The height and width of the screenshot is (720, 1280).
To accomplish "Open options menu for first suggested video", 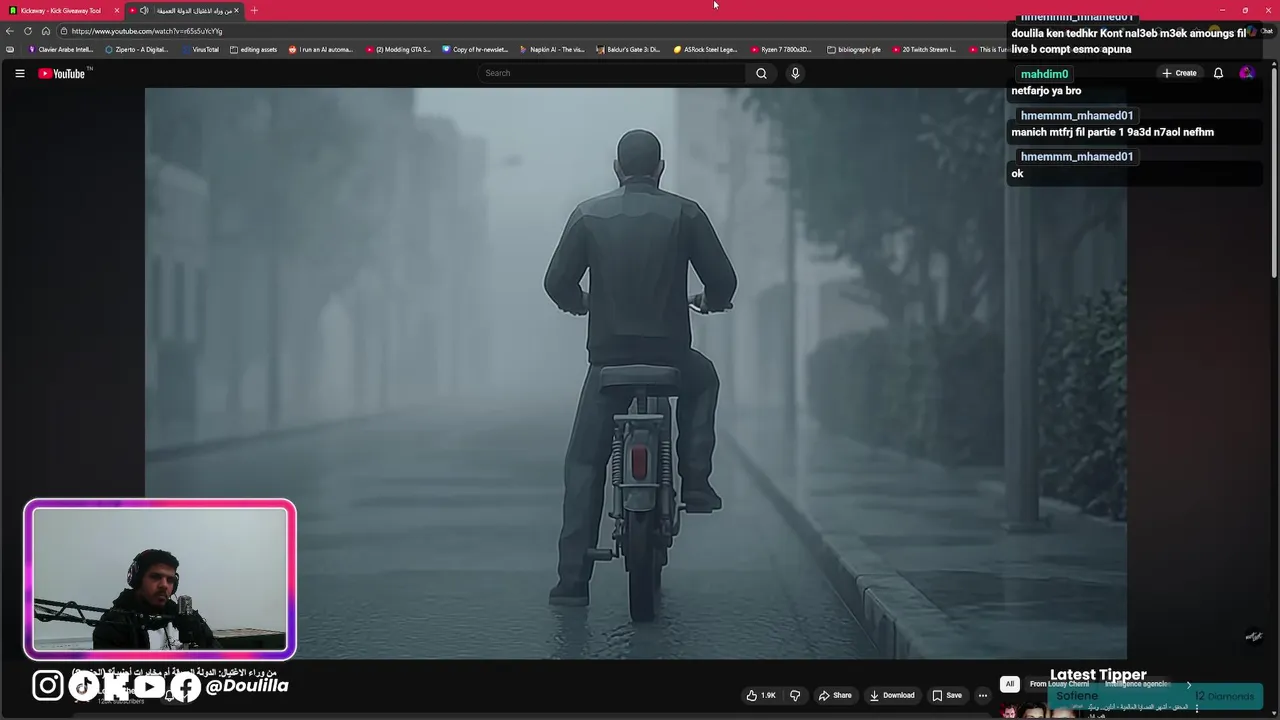I will [x=1196, y=708].
